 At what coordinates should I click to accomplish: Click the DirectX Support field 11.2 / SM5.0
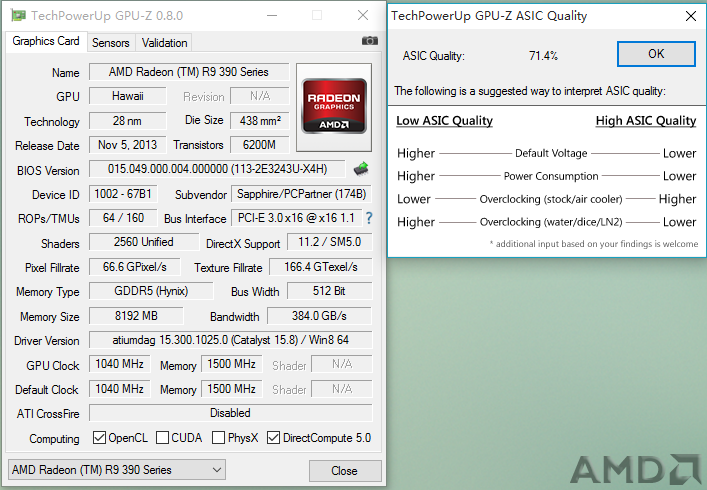[x=330, y=242]
